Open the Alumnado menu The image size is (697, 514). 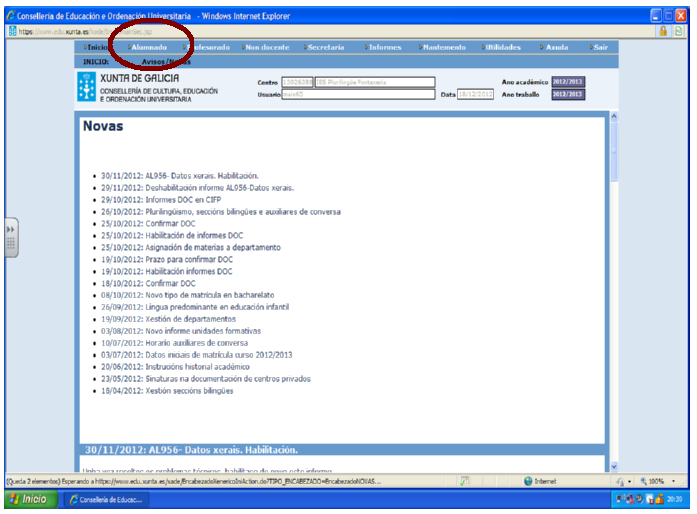pos(147,47)
